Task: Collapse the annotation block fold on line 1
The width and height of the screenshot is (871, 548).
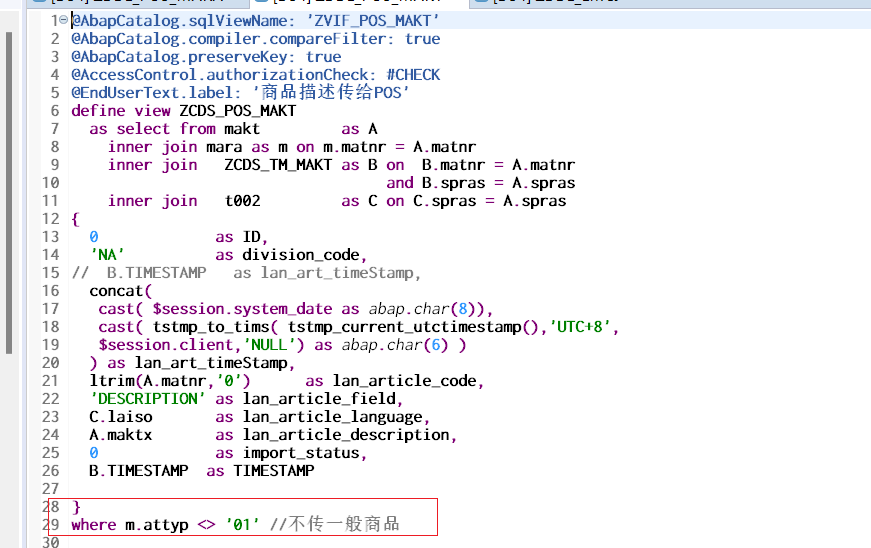Action: point(63,21)
